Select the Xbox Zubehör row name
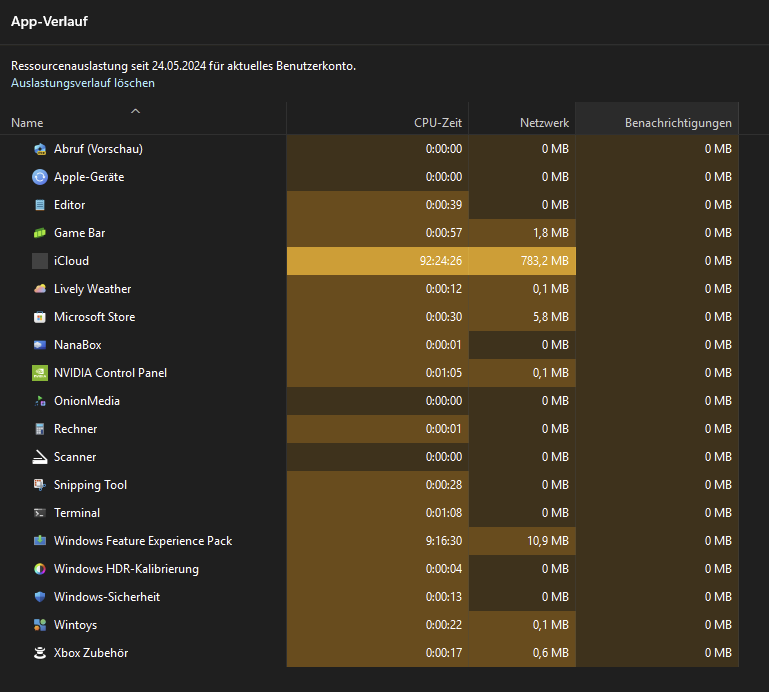The image size is (769, 692). 91,653
